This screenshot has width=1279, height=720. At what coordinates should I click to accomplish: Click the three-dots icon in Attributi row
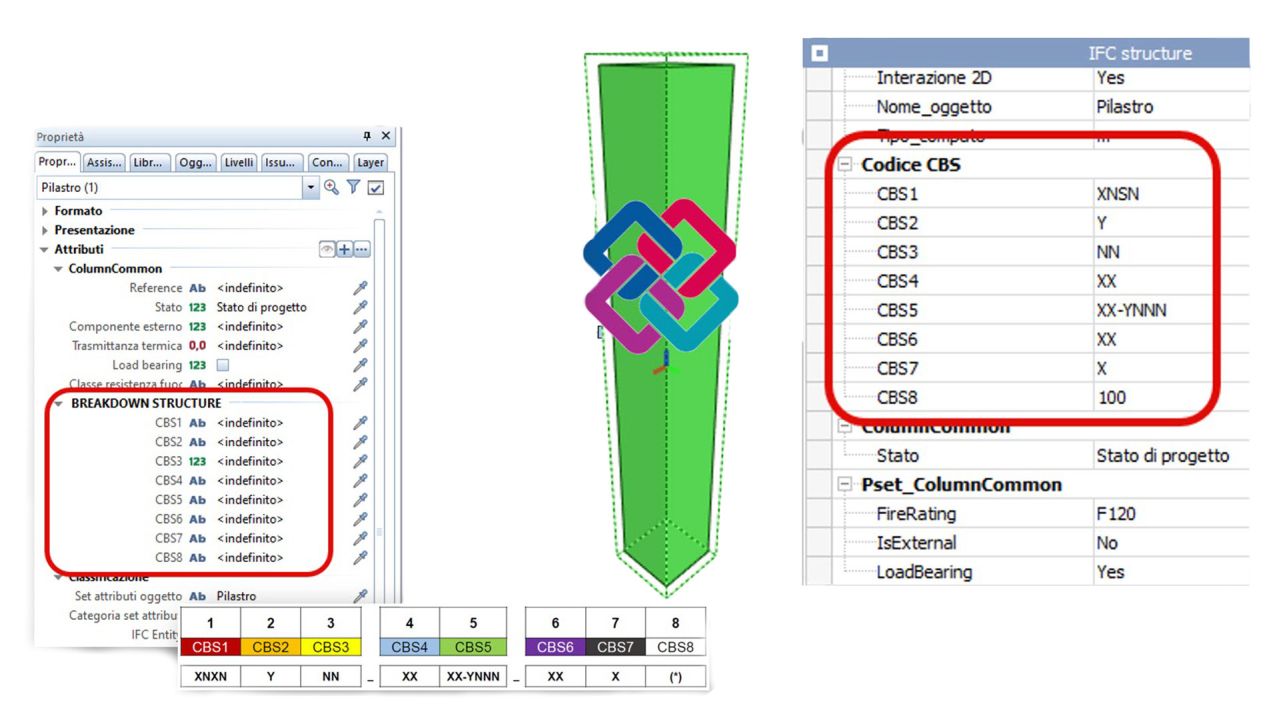click(361, 249)
